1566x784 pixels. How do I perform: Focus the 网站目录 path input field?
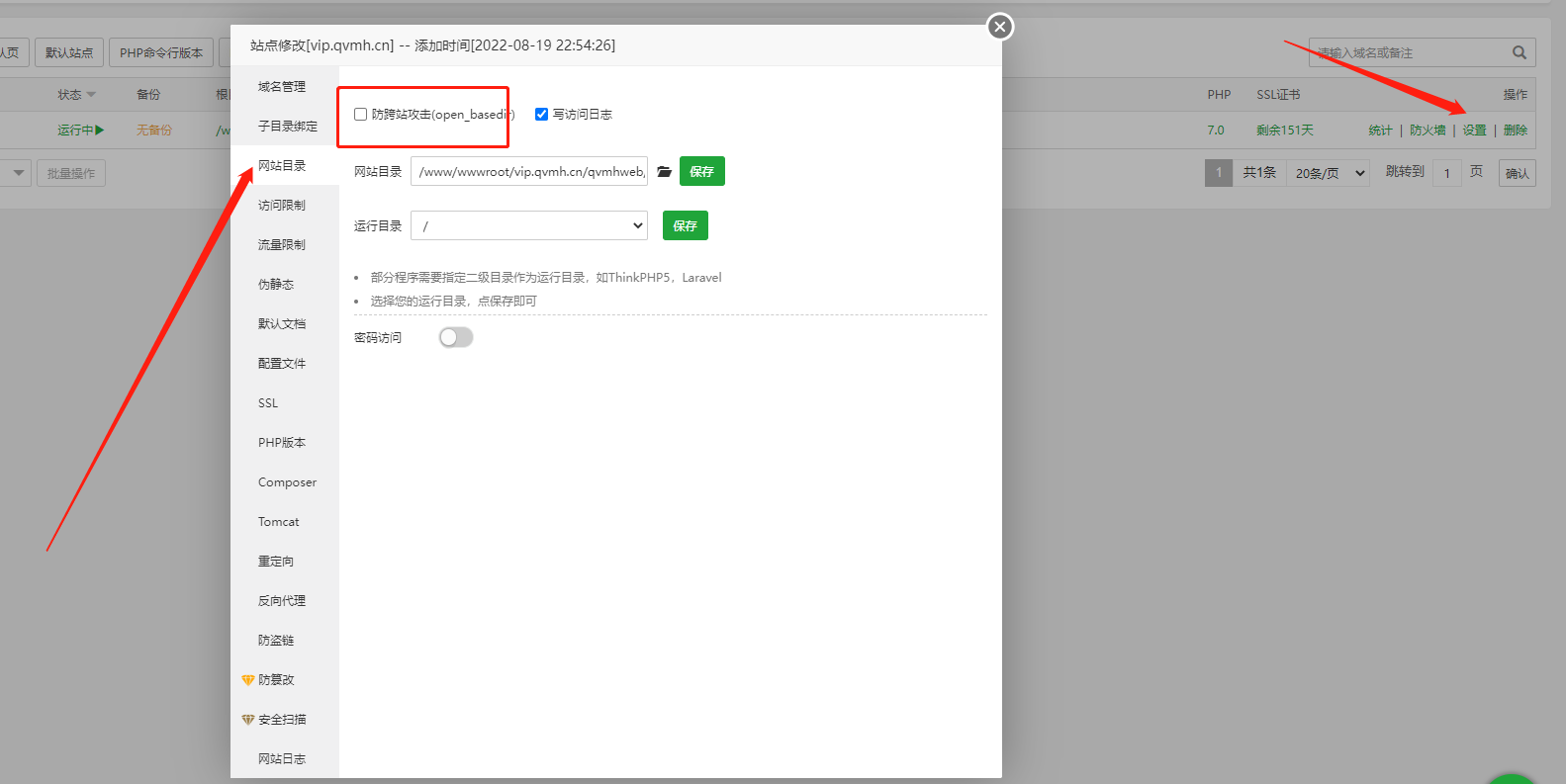[529, 171]
